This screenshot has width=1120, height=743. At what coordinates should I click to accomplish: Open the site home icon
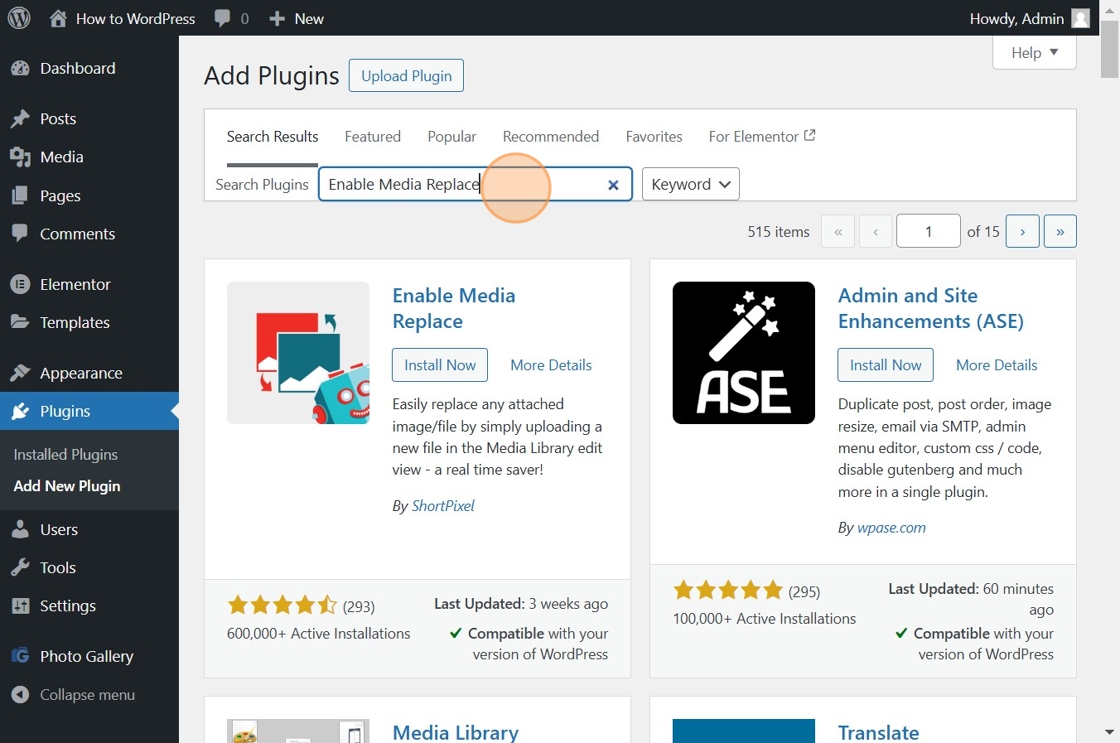point(58,19)
